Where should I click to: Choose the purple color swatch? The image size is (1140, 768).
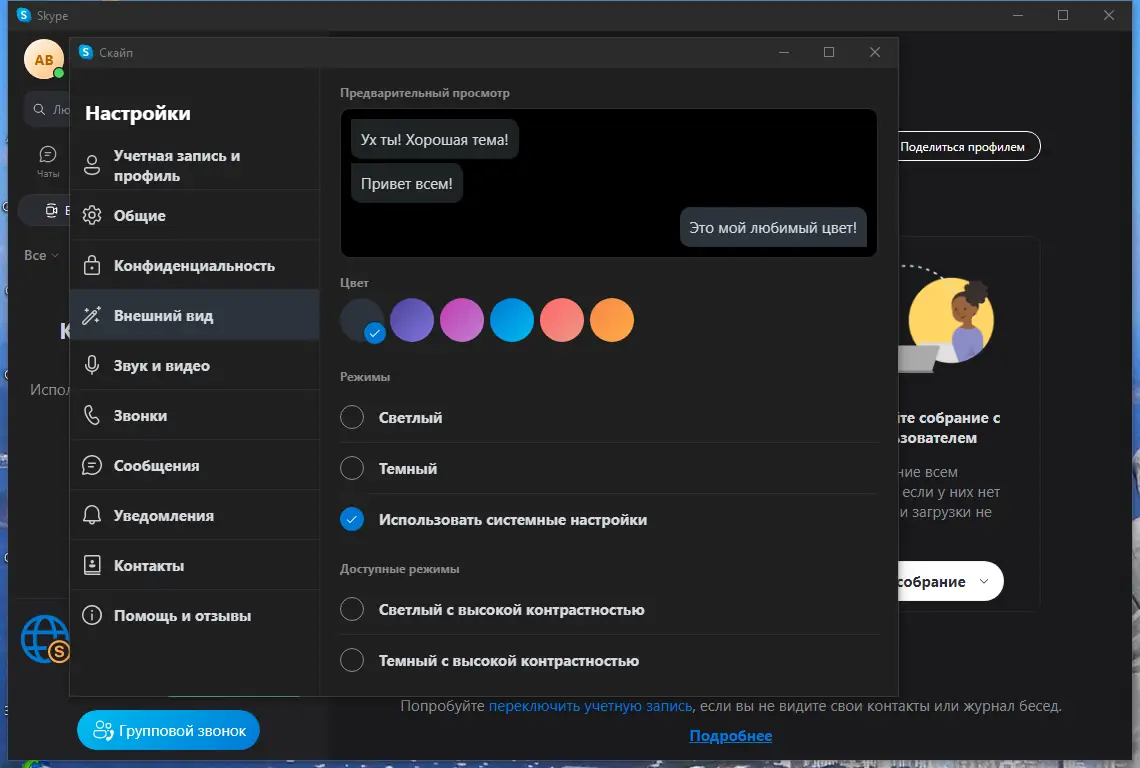(412, 320)
